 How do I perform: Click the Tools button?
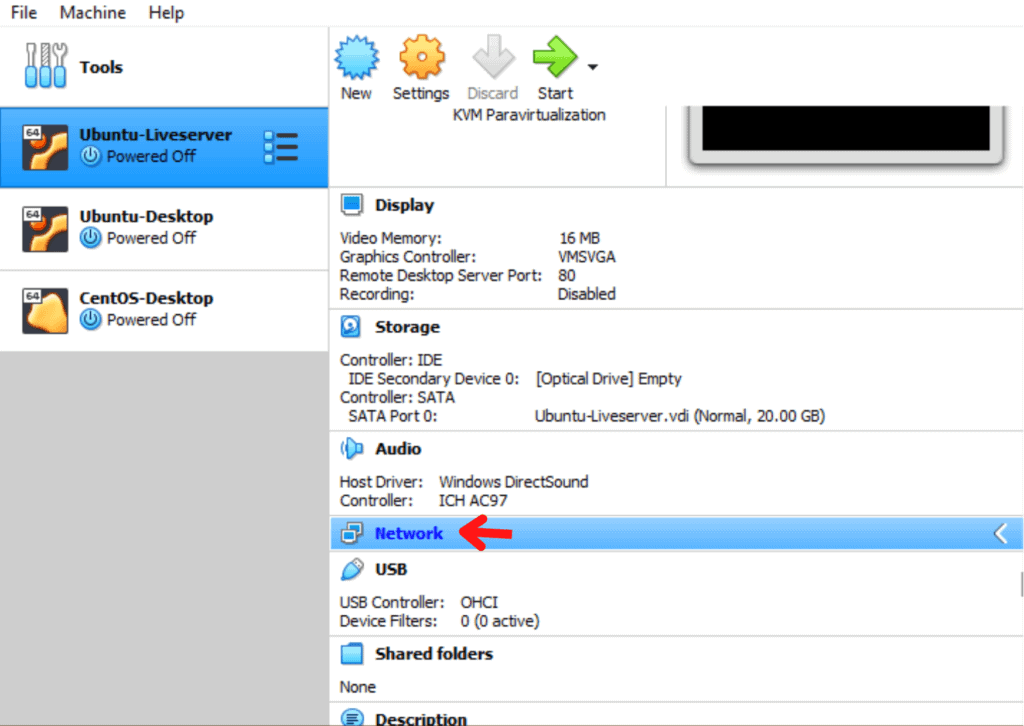tap(100, 67)
